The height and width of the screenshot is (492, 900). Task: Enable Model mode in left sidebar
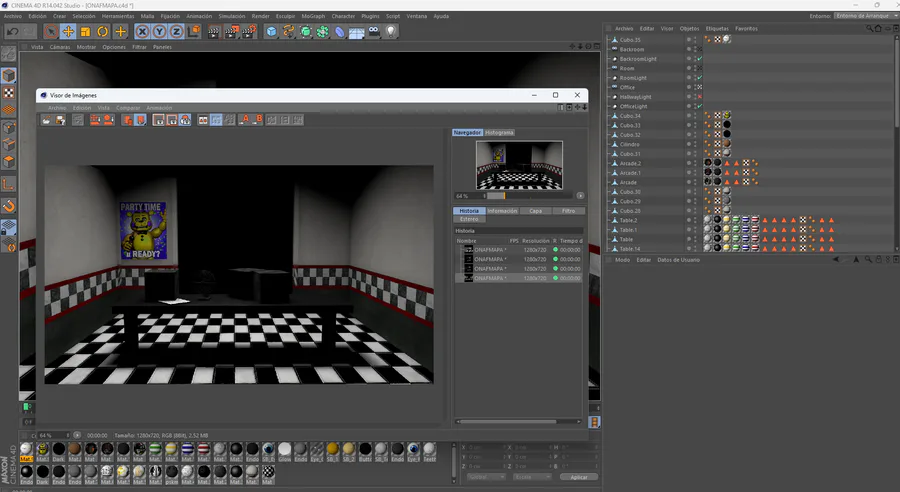coord(9,75)
